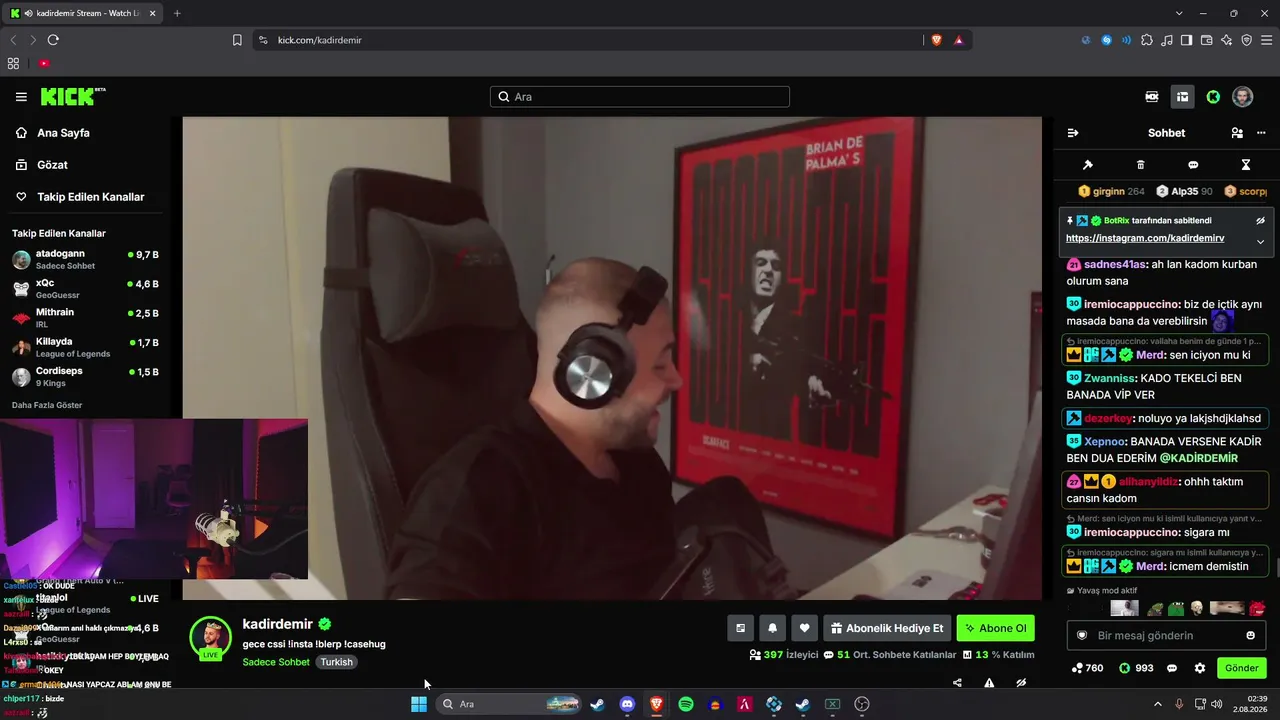Image resolution: width=1280 pixels, height=720 pixels.
Task: Open the browser extensions puzzle icon
Action: pos(1146,40)
